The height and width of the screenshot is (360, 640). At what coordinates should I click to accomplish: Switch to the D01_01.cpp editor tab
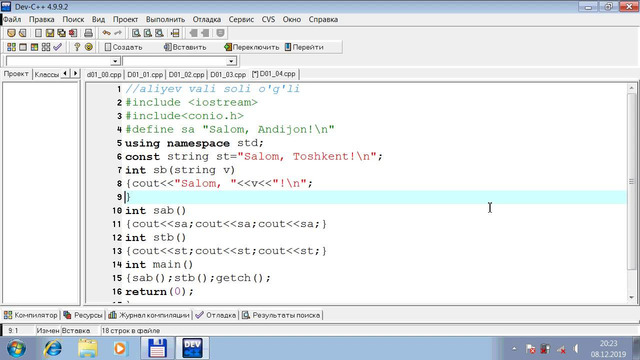pyautogui.click(x=145, y=75)
